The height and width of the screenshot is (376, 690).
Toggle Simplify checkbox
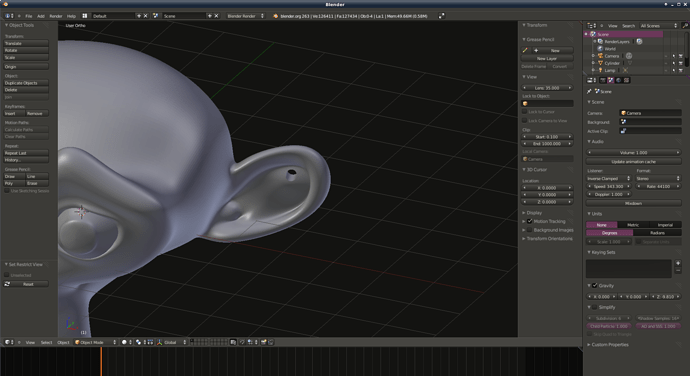pos(595,307)
